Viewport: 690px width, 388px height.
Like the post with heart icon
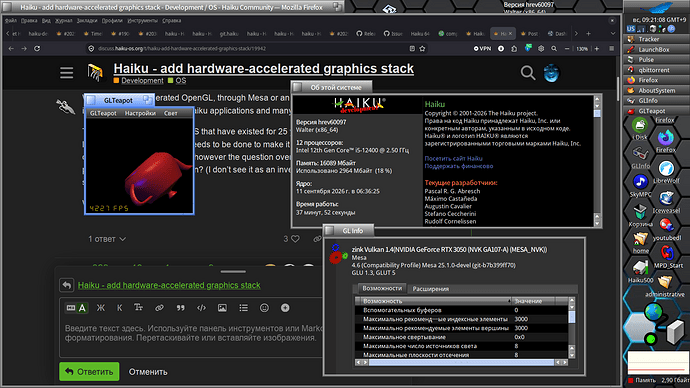[x=295, y=239]
